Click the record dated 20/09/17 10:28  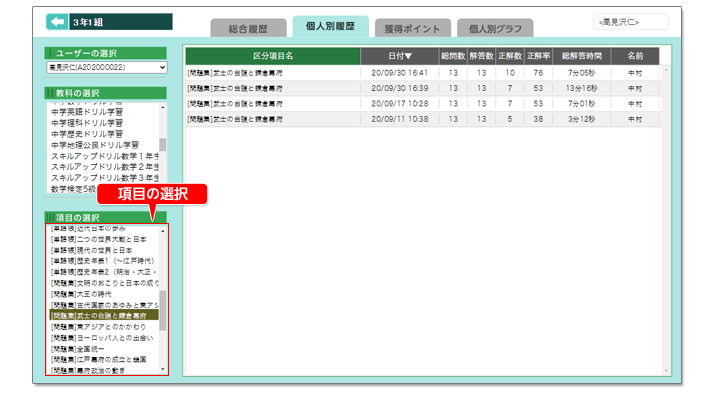tap(423, 104)
